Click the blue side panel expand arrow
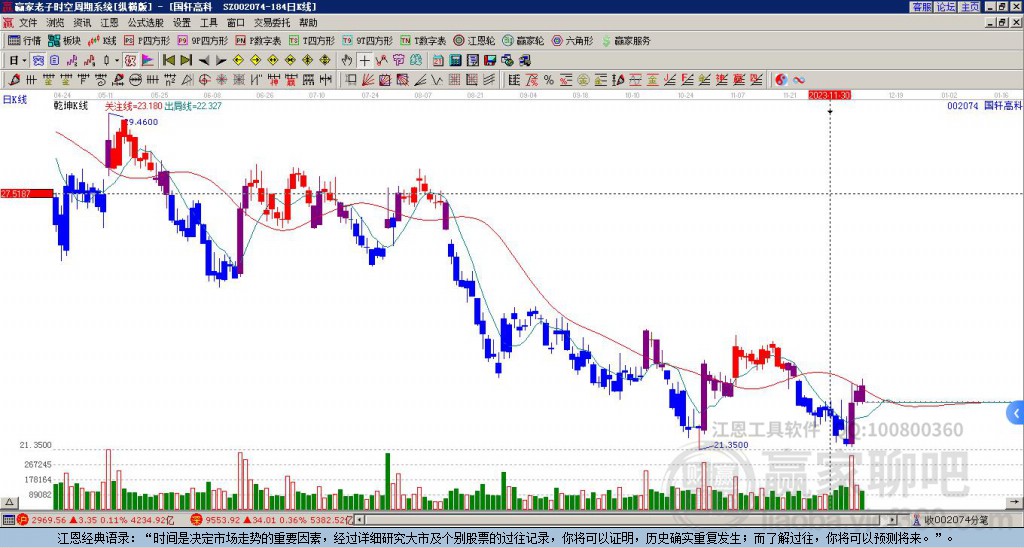The height and width of the screenshot is (548, 1024). point(1016,413)
